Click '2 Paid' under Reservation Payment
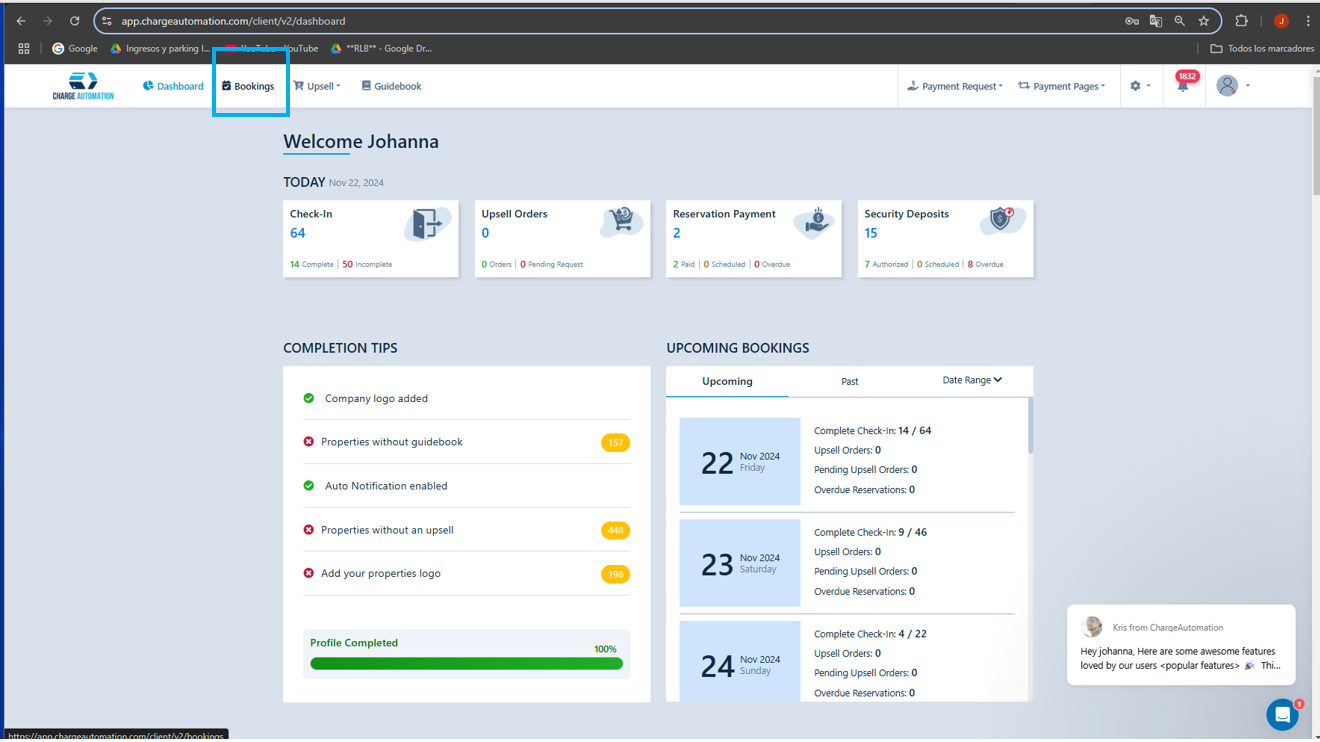The image size is (1320, 742). pos(683,265)
